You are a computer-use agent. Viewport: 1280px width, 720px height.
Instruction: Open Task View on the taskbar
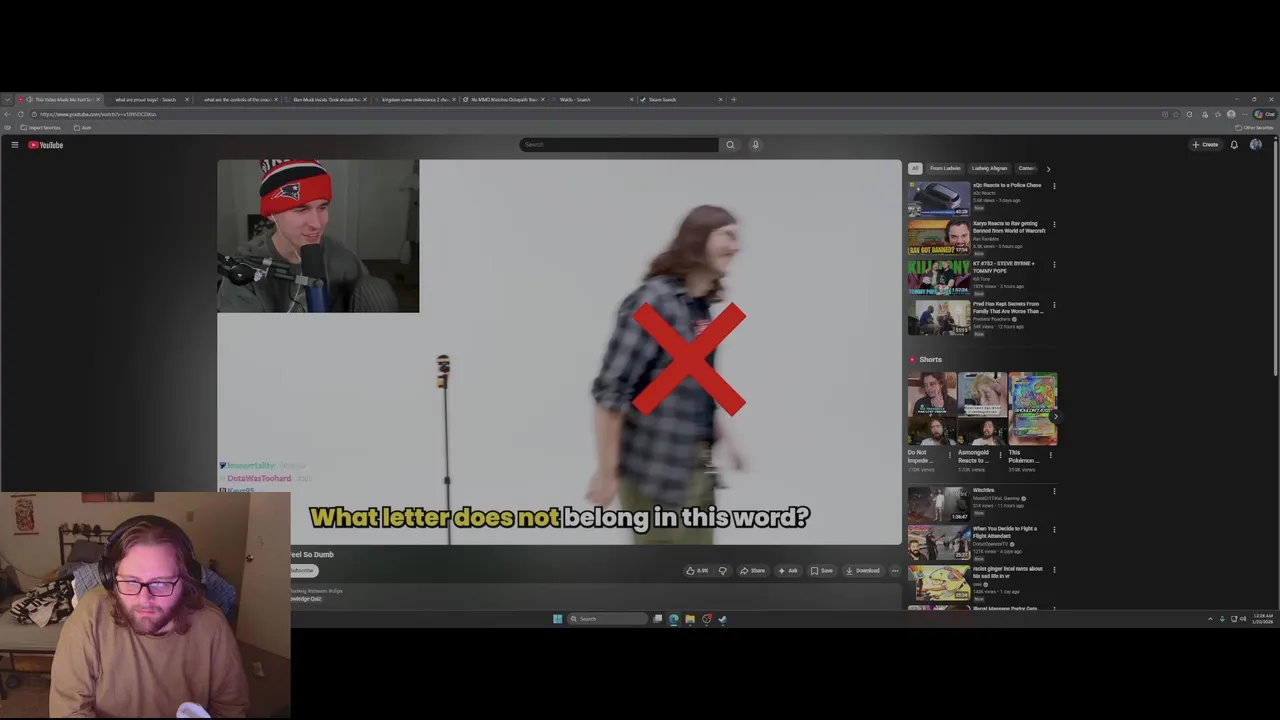click(657, 619)
